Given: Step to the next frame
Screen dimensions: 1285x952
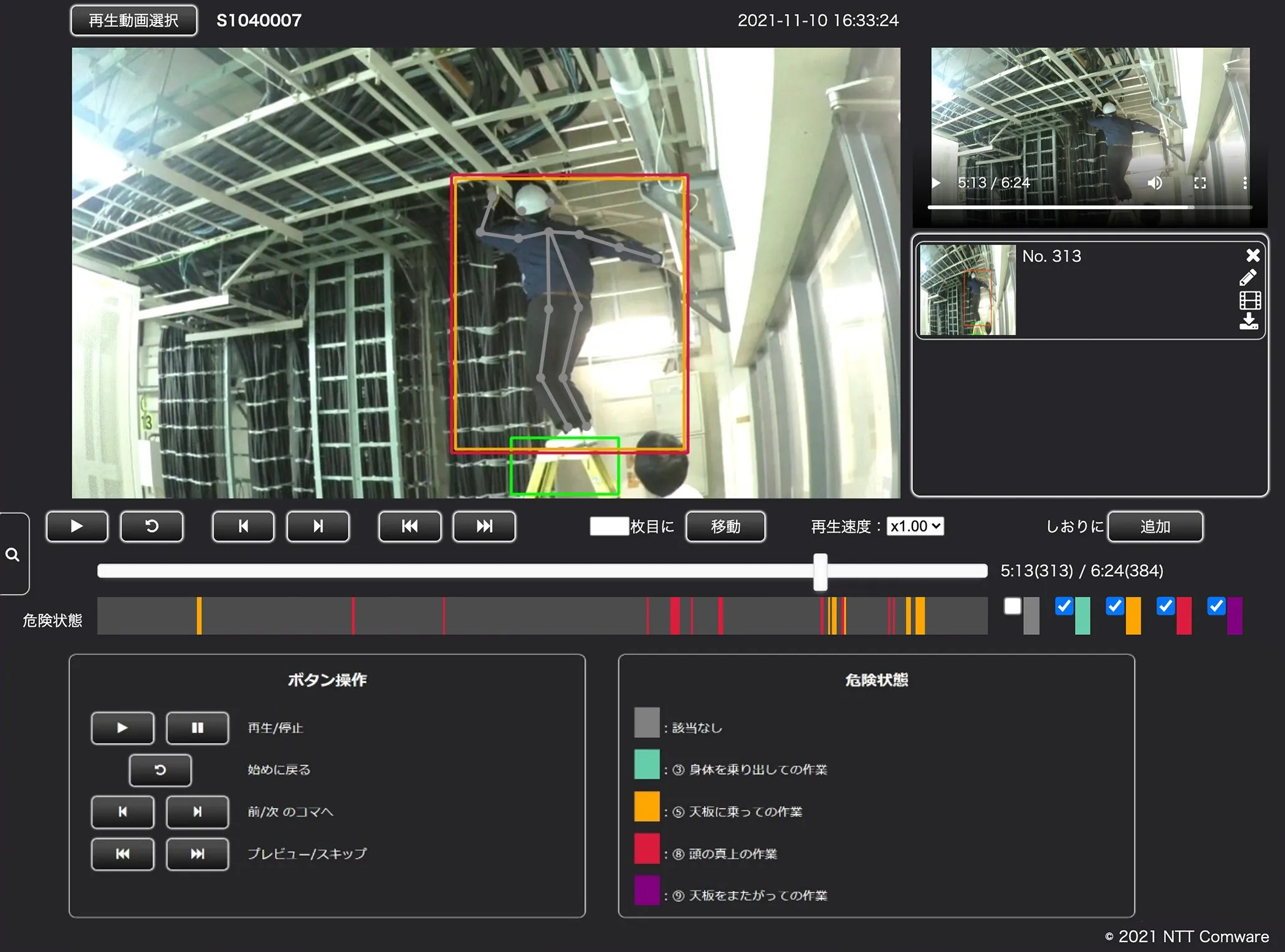Looking at the screenshot, I should tap(318, 526).
